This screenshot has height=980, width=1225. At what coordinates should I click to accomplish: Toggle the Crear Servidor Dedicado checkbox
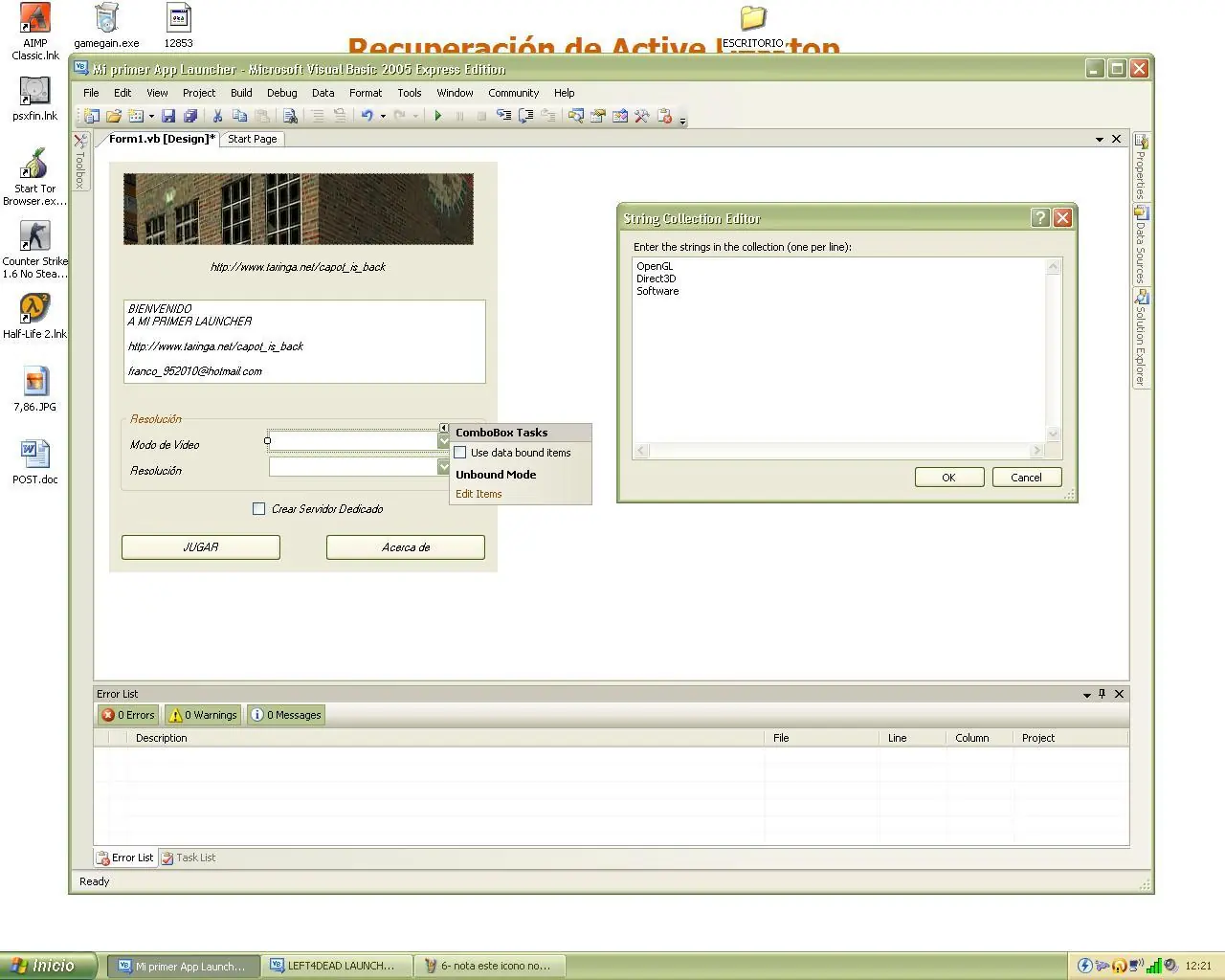coord(258,509)
